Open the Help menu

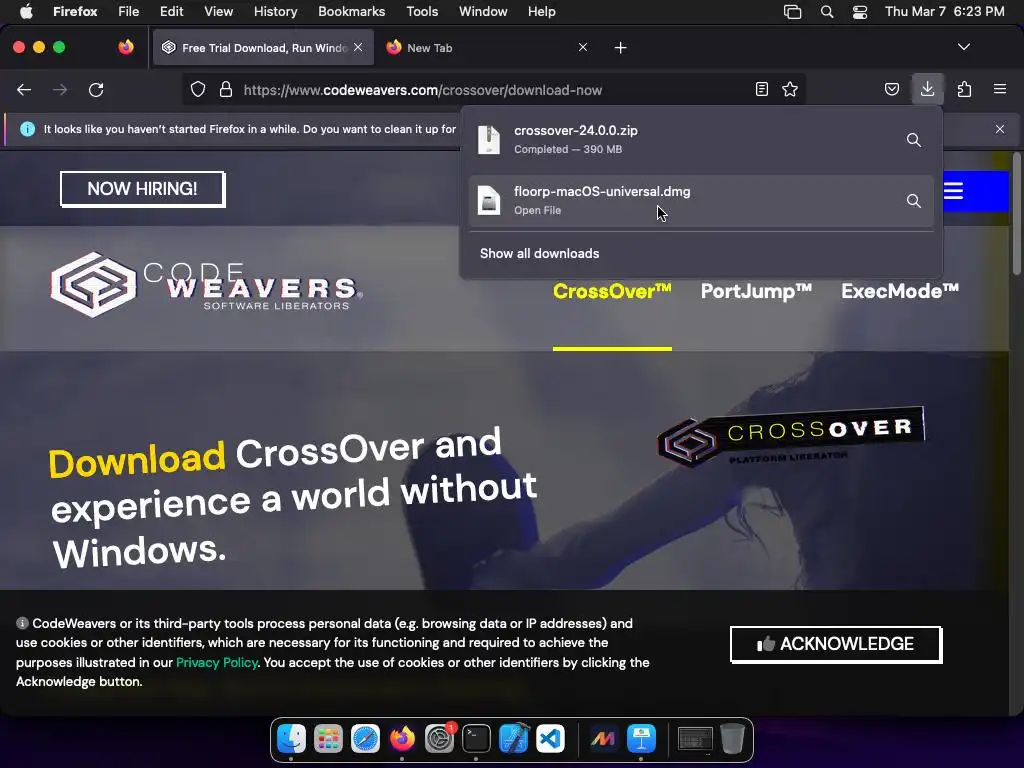[541, 11]
